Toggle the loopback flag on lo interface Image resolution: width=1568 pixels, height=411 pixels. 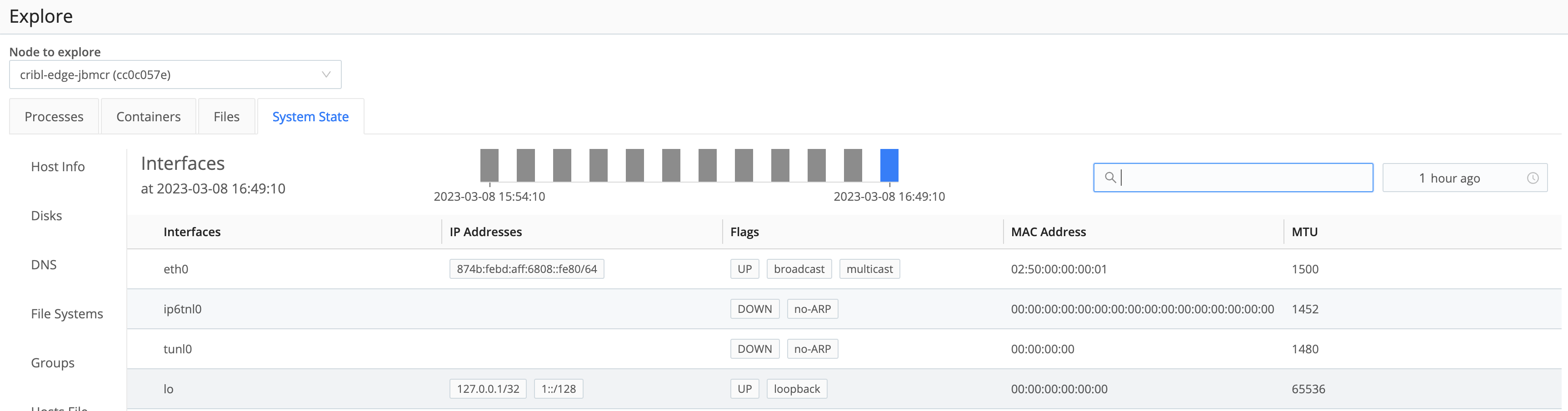pos(796,388)
